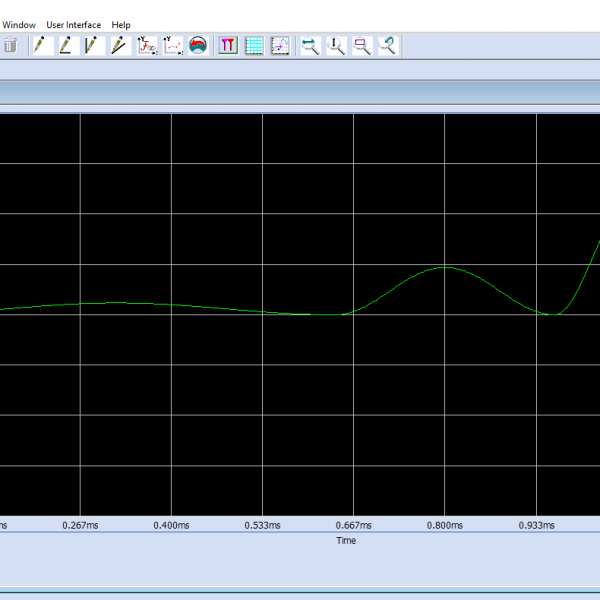Click the zoom area rectangle icon
600x600 pixels.
coord(362,45)
